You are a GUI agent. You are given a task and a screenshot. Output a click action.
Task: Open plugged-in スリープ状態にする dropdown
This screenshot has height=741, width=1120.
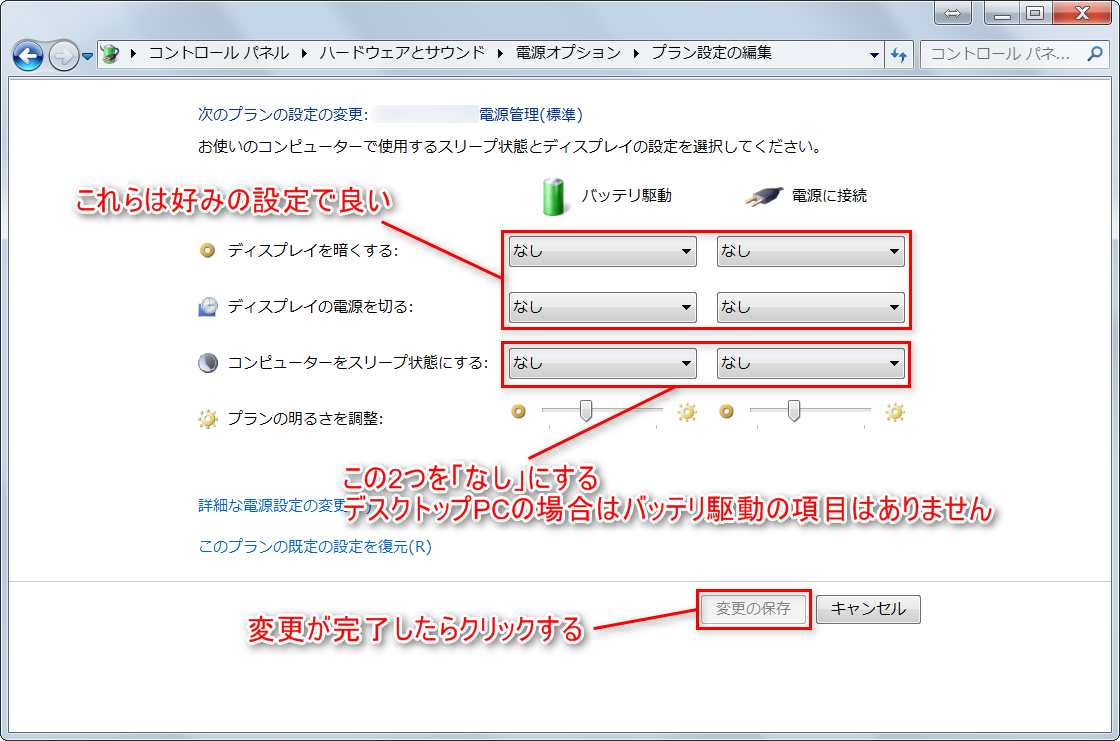(810, 363)
